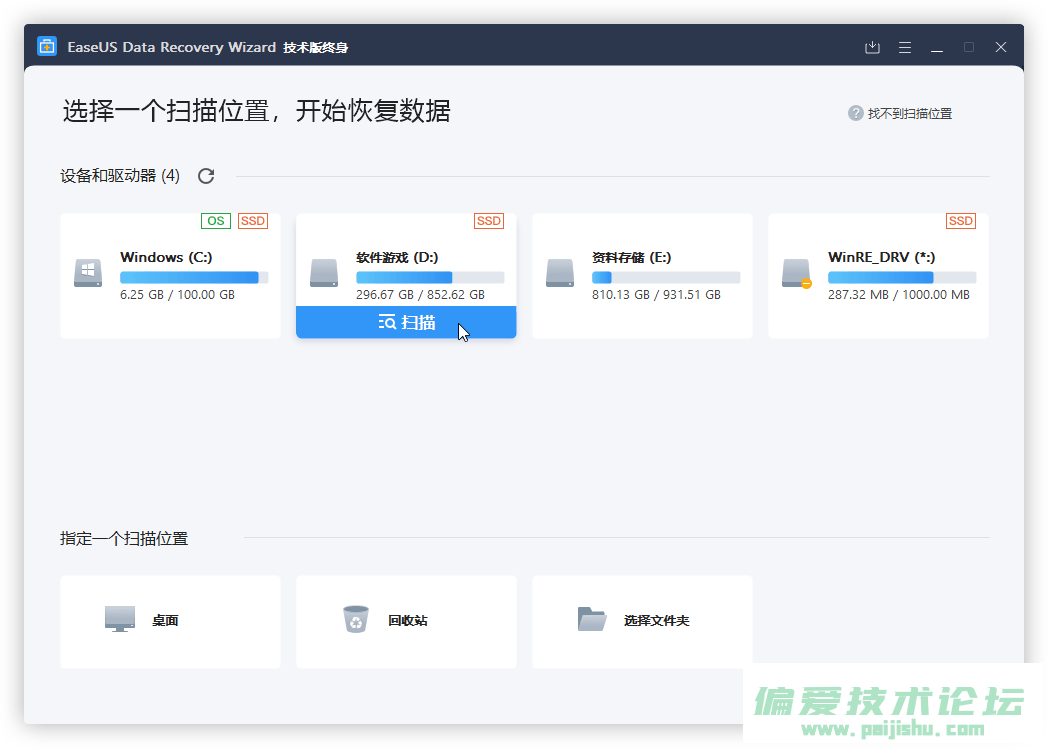Click the EaseUS app logo icon

47,47
